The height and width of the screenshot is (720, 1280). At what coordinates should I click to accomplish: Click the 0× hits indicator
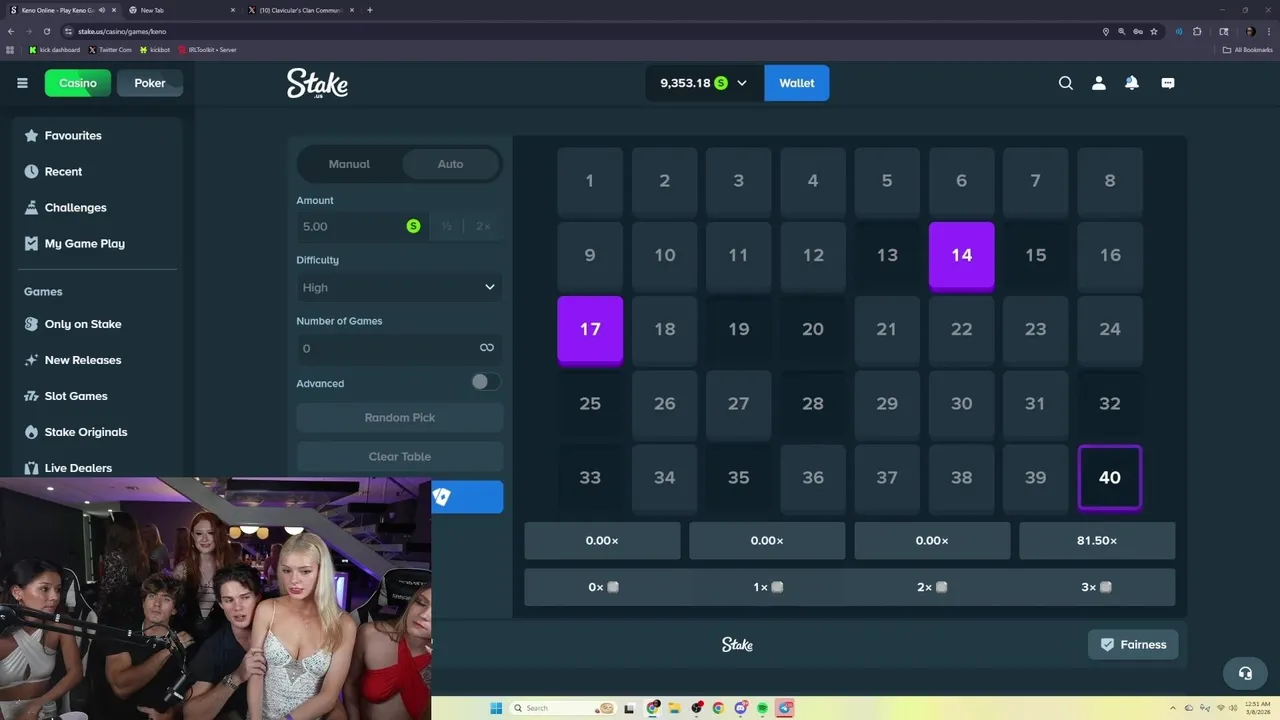click(x=603, y=587)
